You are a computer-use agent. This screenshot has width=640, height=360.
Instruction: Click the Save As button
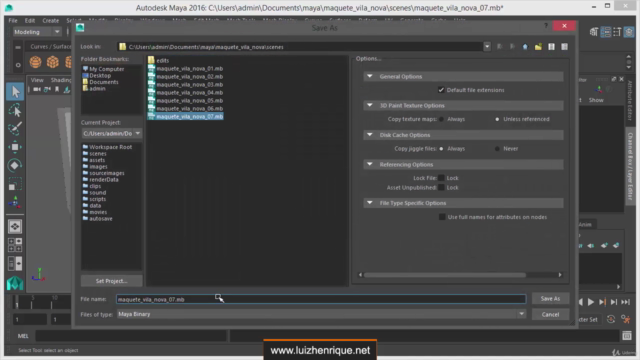(x=550, y=299)
